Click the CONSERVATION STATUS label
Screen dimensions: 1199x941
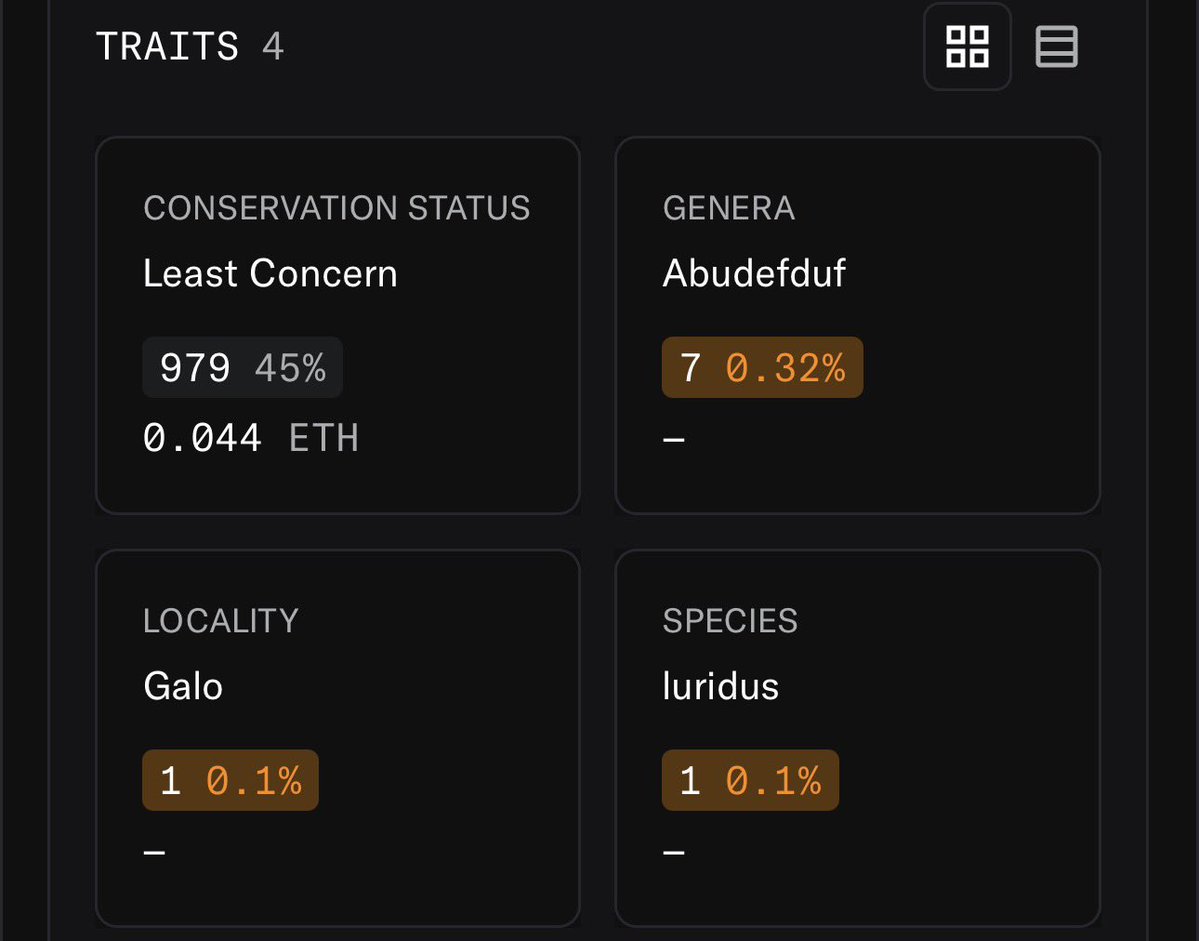click(x=336, y=208)
